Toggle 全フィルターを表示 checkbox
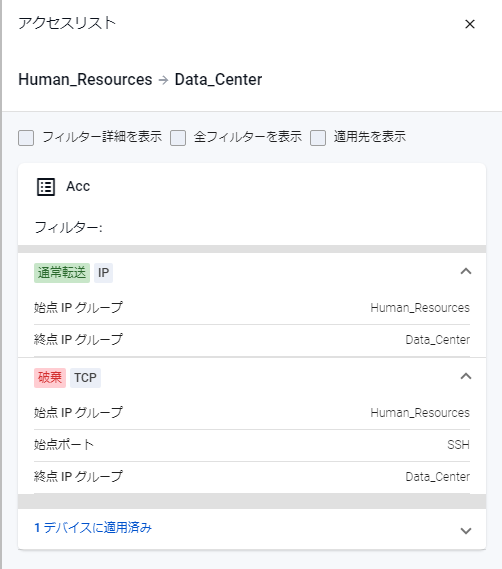 pos(178,138)
